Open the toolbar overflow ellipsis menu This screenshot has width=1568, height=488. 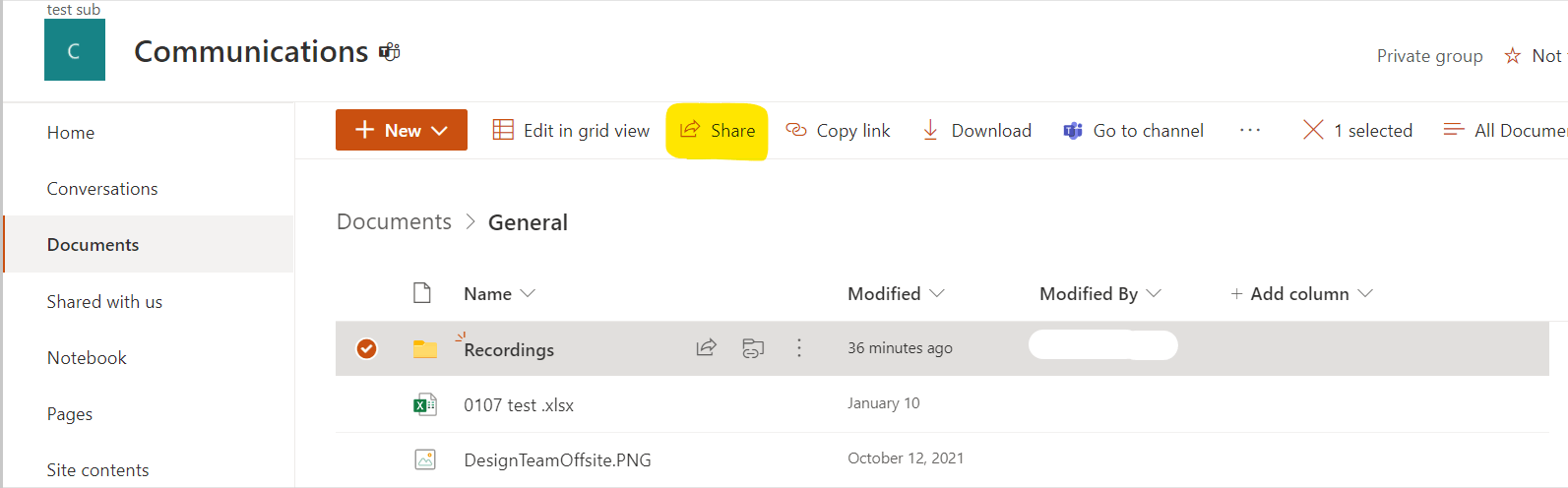tap(1250, 131)
